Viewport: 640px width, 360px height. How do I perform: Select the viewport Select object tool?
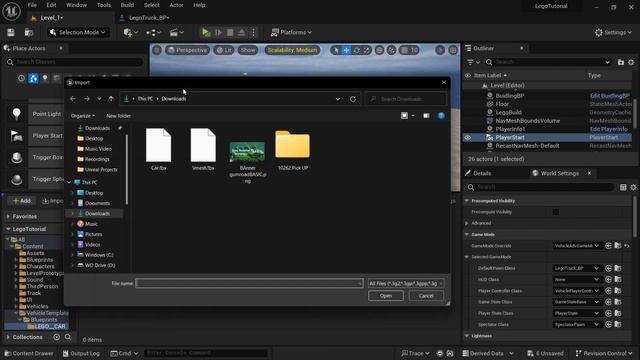336,50
